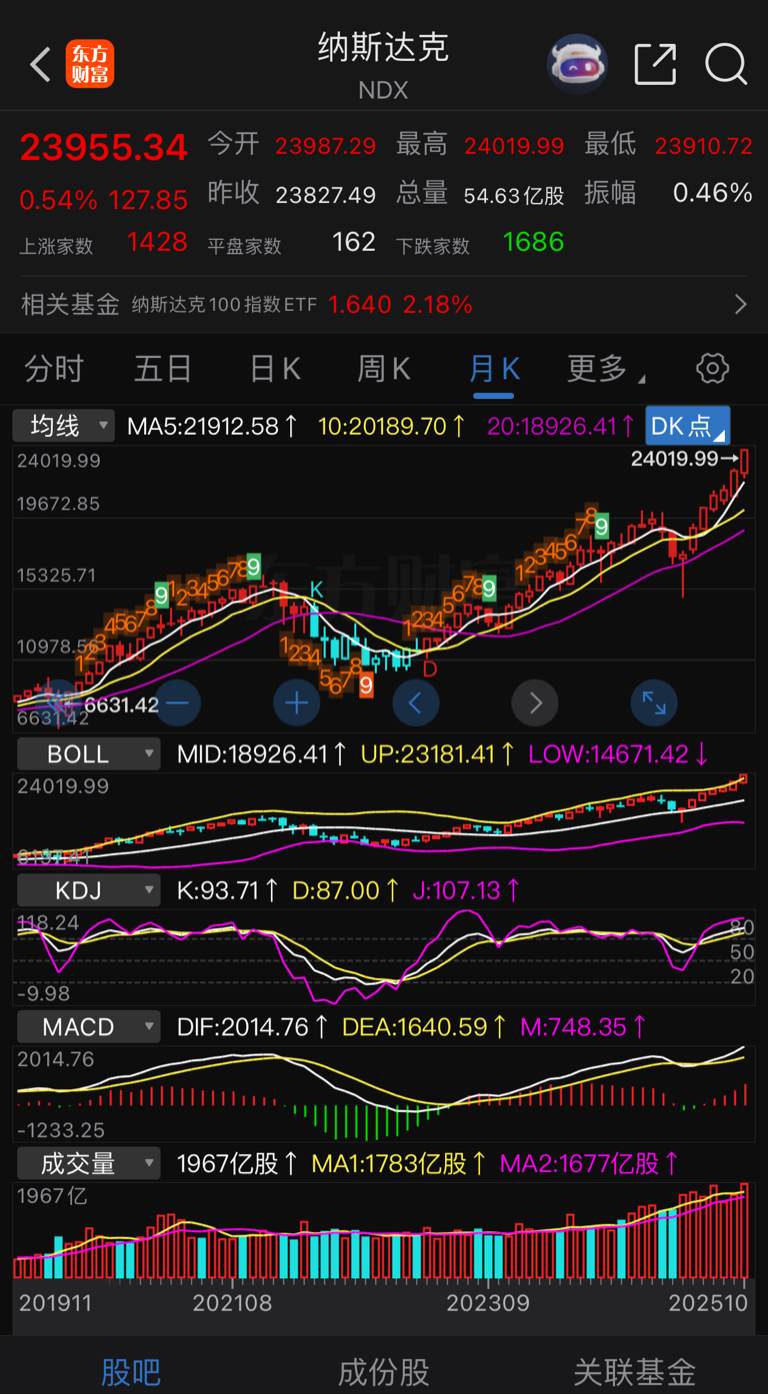Viewport: 768px width, 1395px height.
Task: Tap the 平盘家数 162 value
Action: (x=354, y=242)
